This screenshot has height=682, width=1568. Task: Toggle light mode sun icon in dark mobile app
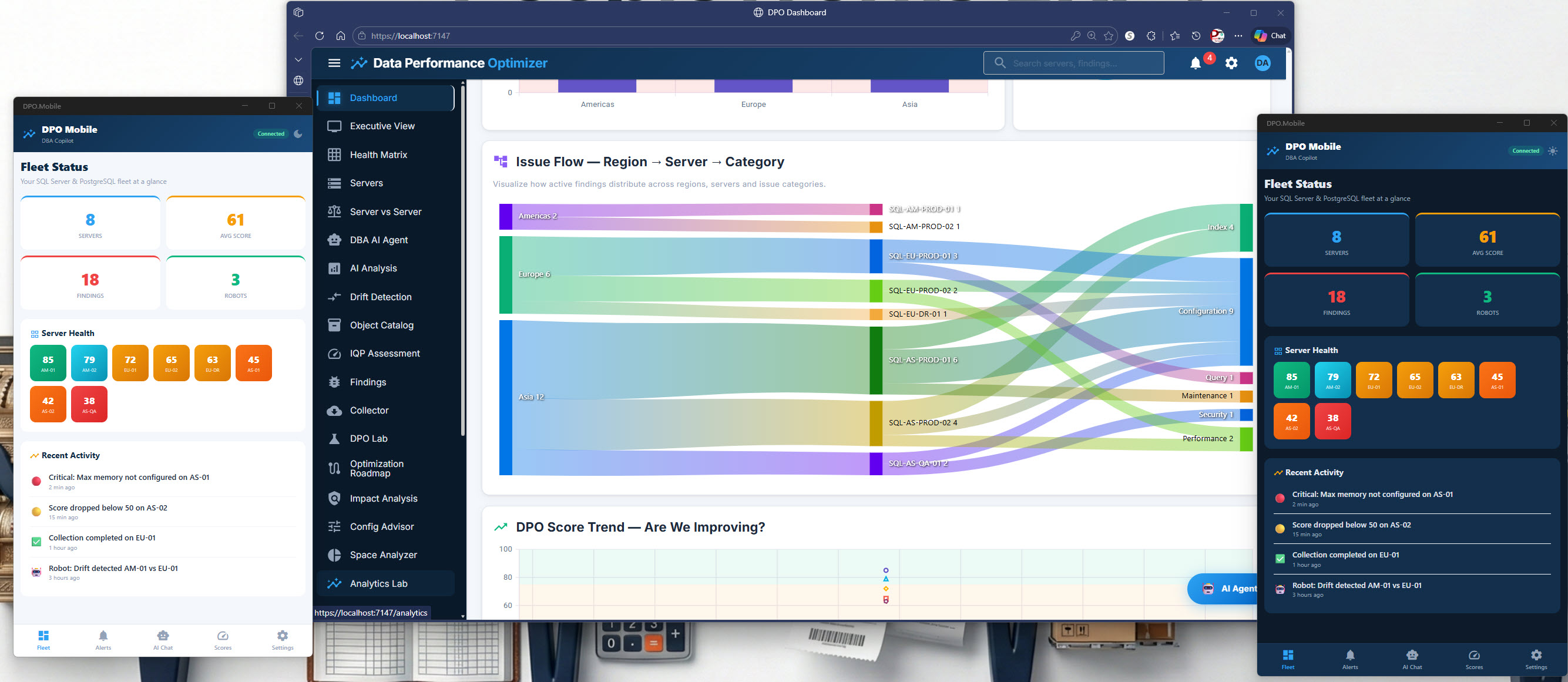point(1552,151)
